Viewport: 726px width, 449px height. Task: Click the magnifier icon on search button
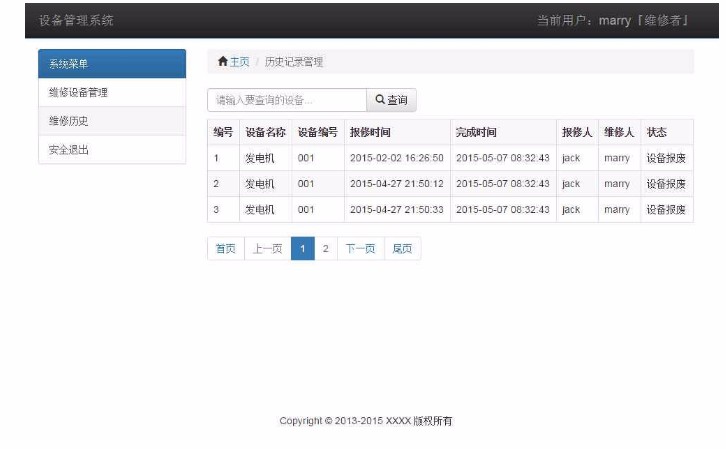pyautogui.click(x=380, y=100)
